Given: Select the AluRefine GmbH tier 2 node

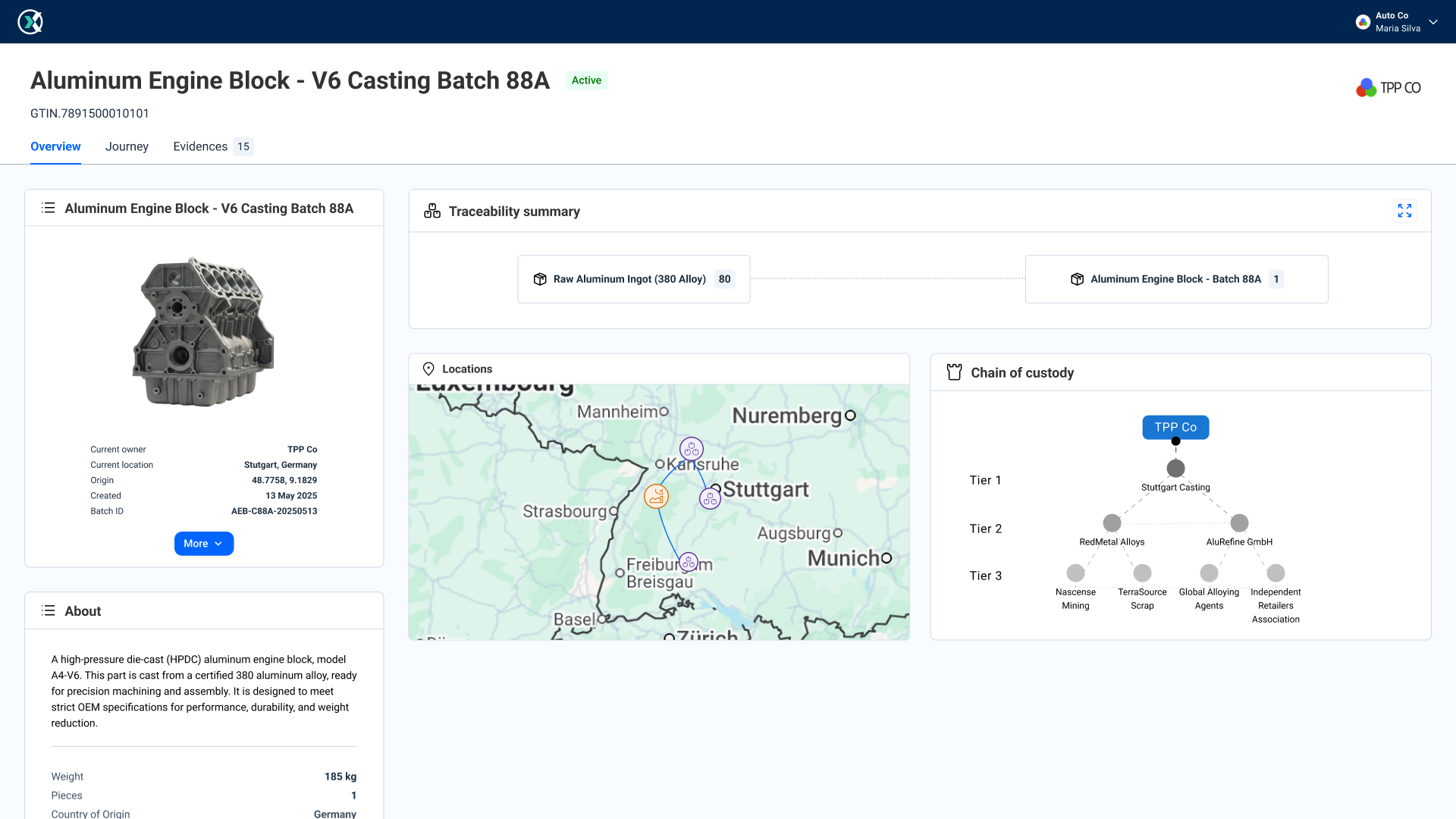Looking at the screenshot, I should (x=1239, y=523).
